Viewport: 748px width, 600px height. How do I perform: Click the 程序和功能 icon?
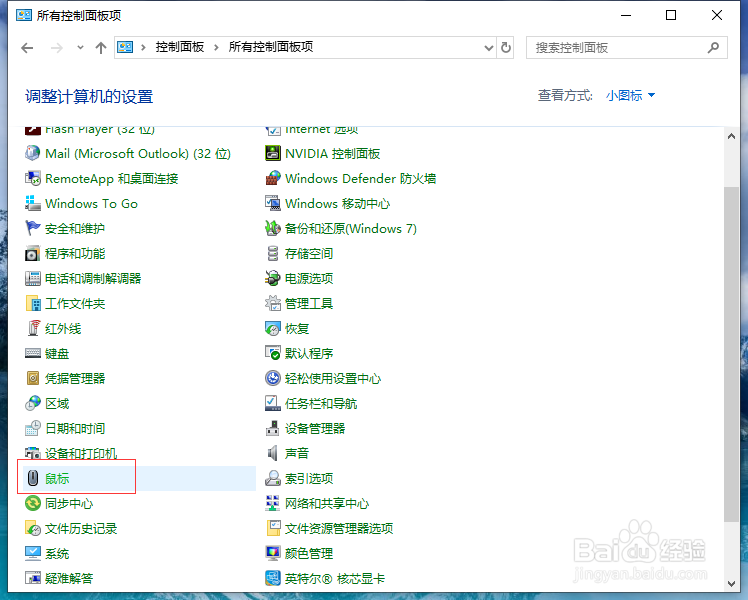(32, 253)
